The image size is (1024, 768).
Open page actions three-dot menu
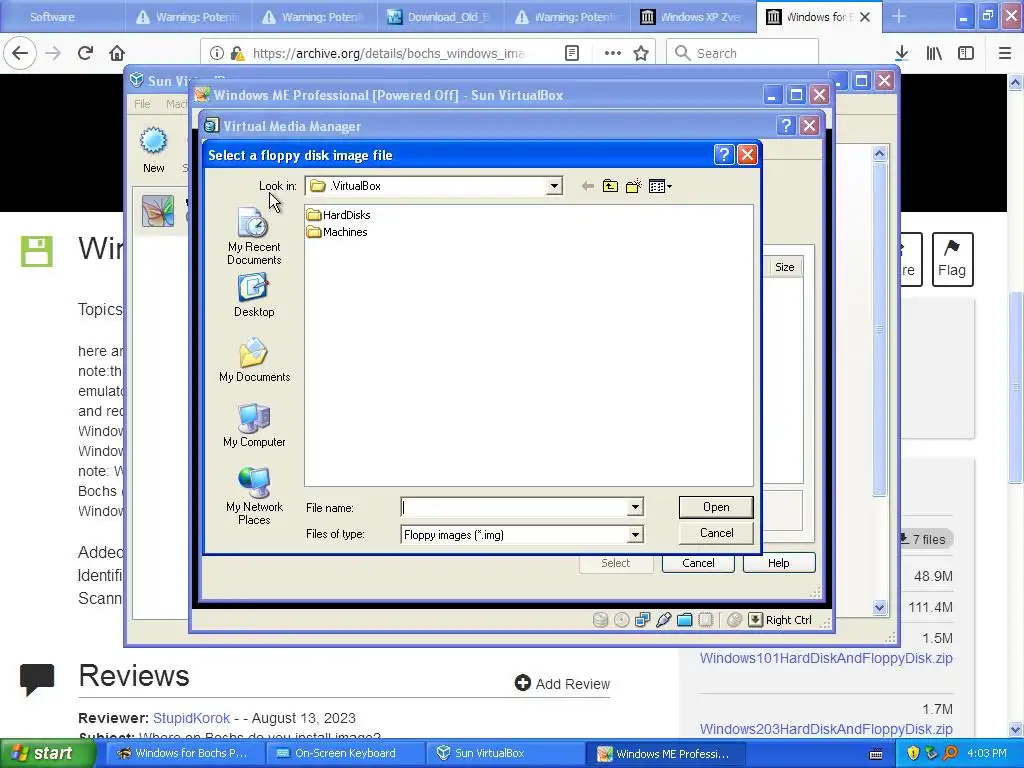coord(612,53)
